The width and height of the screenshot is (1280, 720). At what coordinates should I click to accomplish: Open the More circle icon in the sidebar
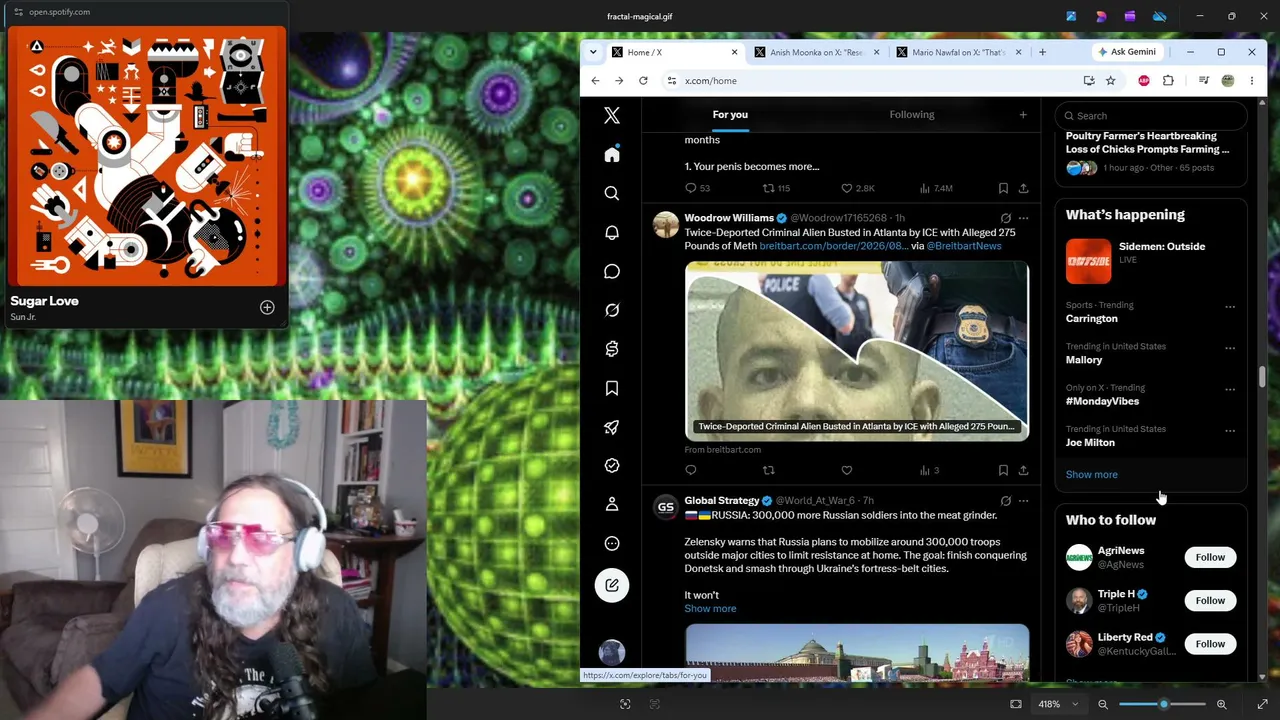[x=612, y=543]
